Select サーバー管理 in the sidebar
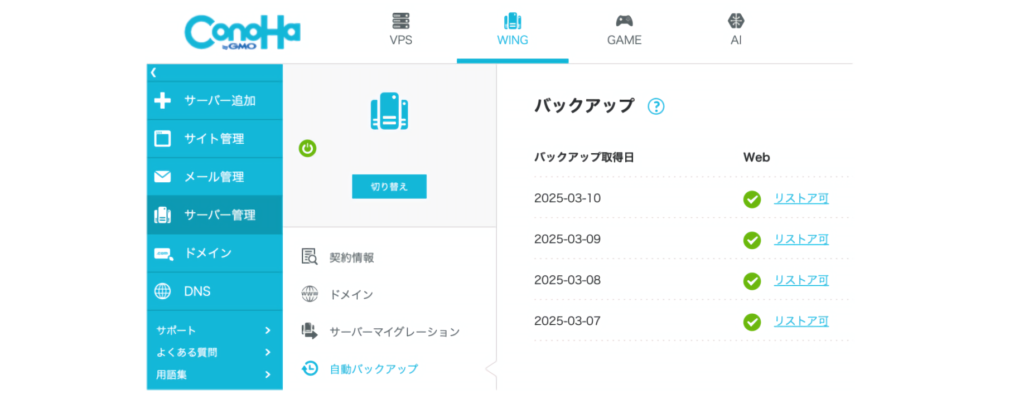 pos(219,215)
